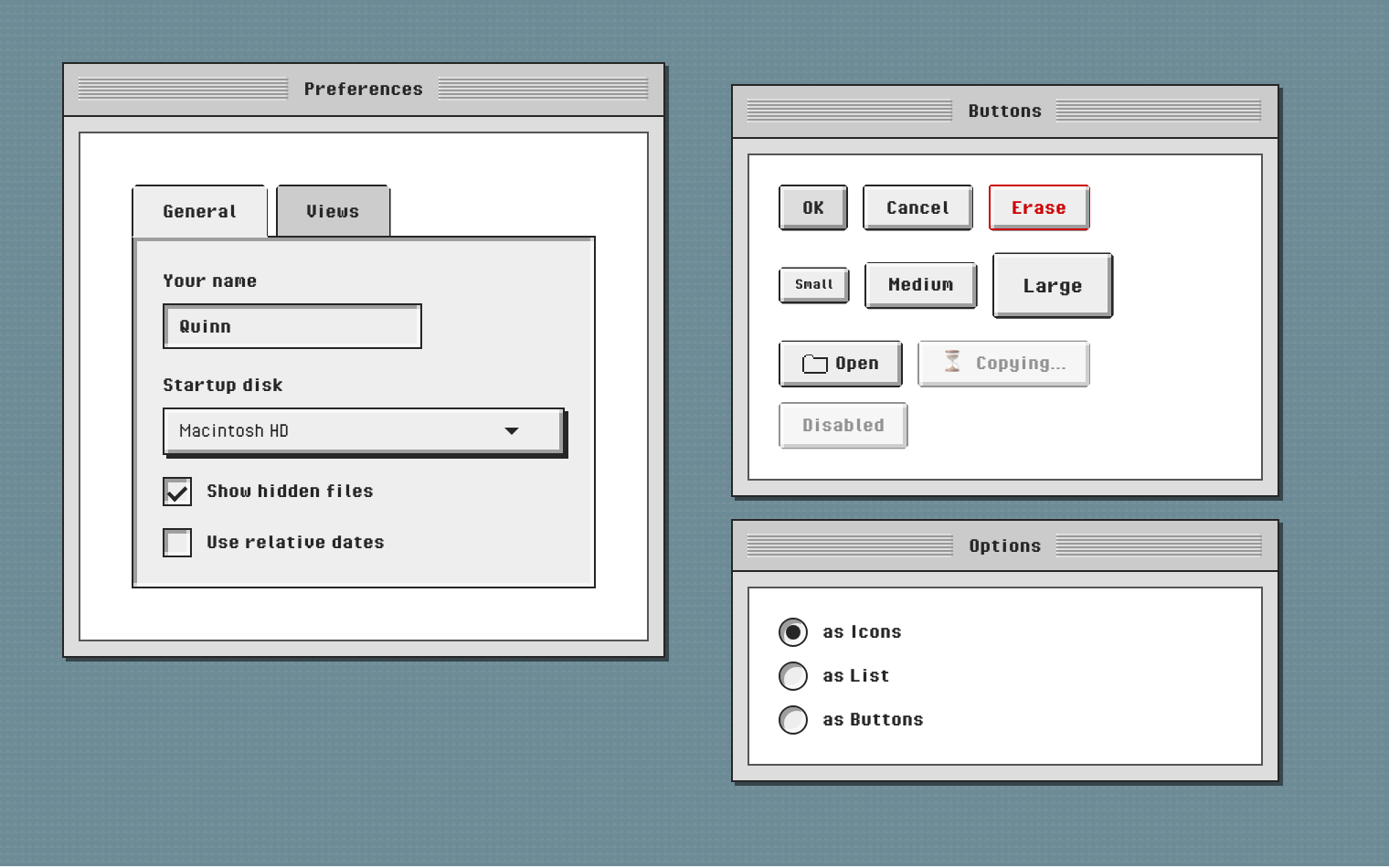Click the dropdown arrow in Startup disk
Image resolution: width=1389 pixels, height=868 pixels.
pyautogui.click(x=512, y=431)
